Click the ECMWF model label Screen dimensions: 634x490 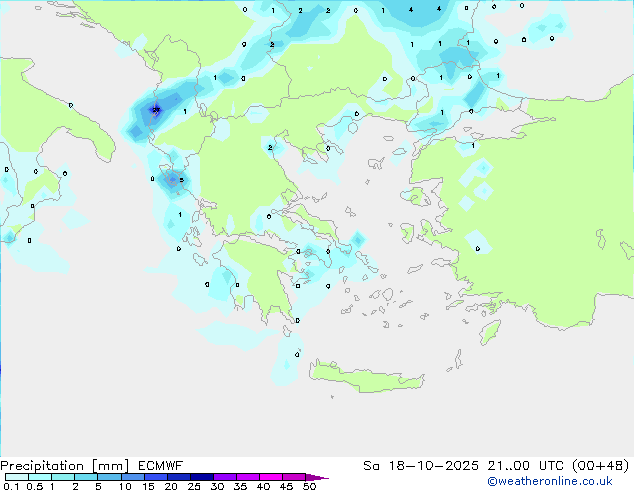pos(161,466)
